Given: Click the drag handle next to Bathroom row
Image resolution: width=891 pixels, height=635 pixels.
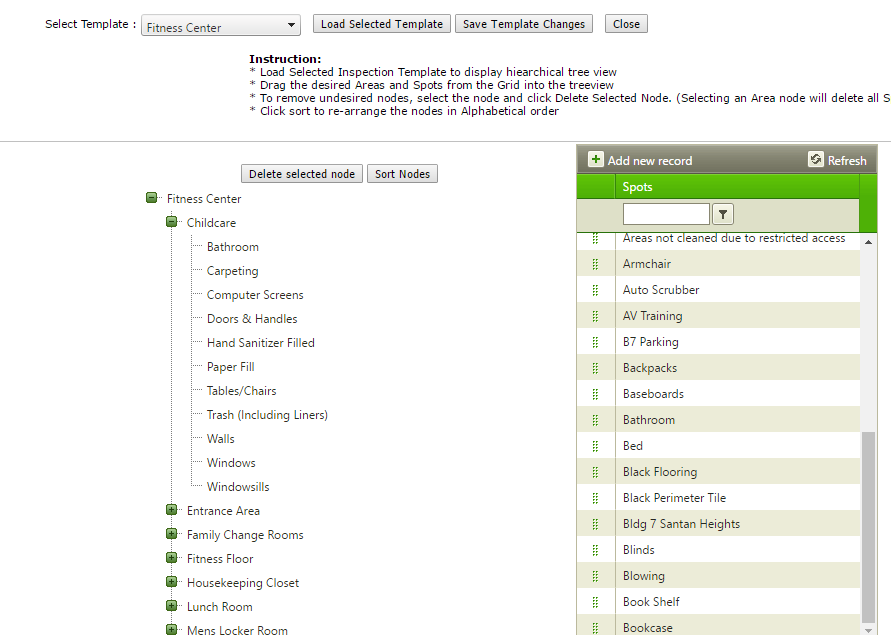Looking at the screenshot, I should 596,420.
